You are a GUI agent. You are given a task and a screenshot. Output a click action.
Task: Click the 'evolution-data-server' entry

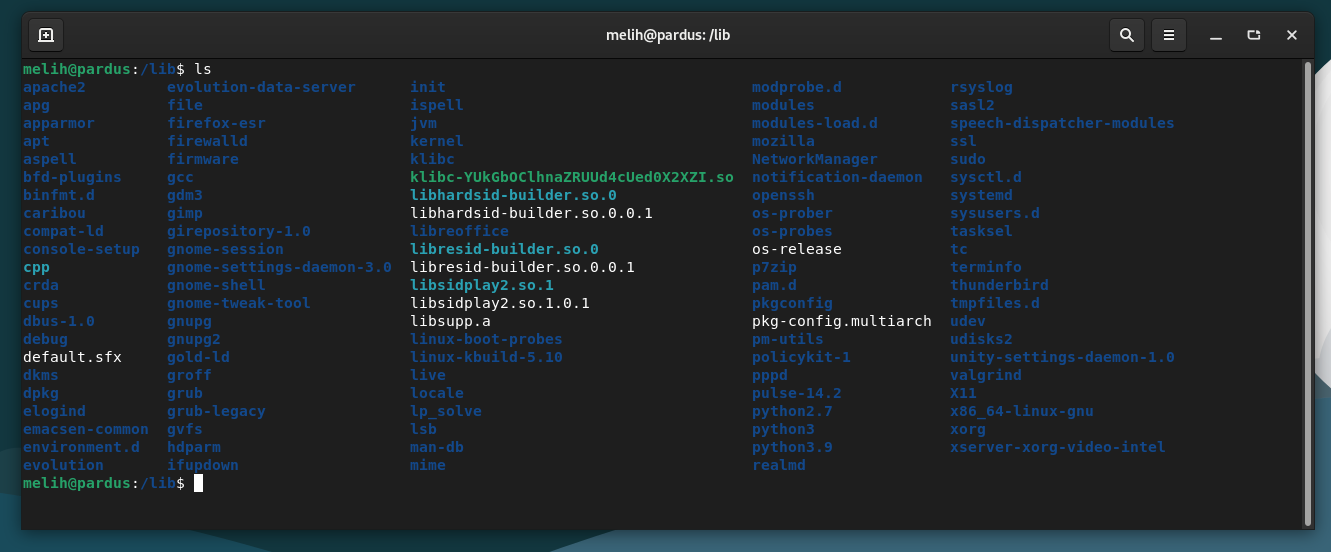[261, 87]
